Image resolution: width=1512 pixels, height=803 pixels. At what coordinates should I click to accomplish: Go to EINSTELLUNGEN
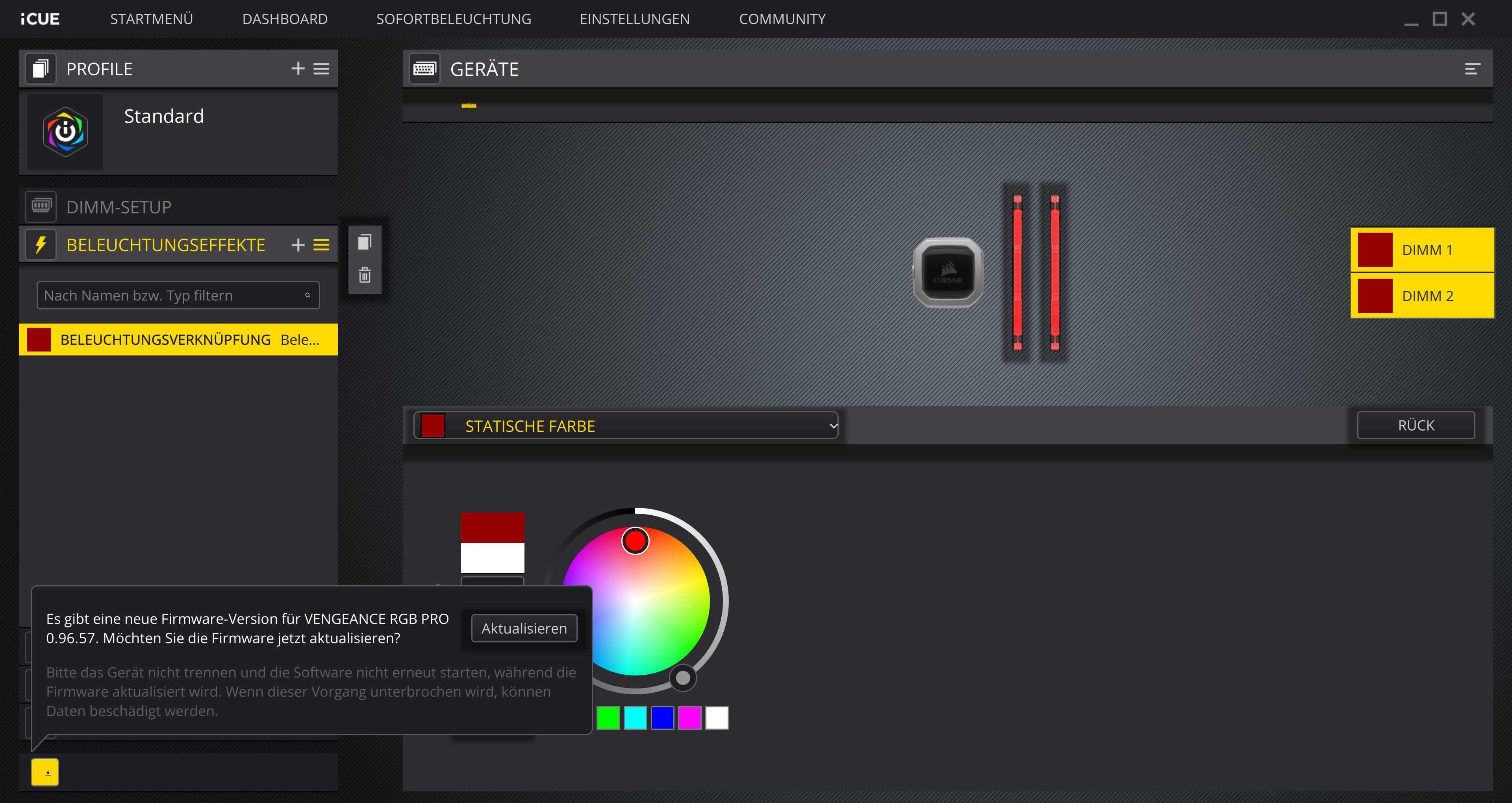point(634,19)
